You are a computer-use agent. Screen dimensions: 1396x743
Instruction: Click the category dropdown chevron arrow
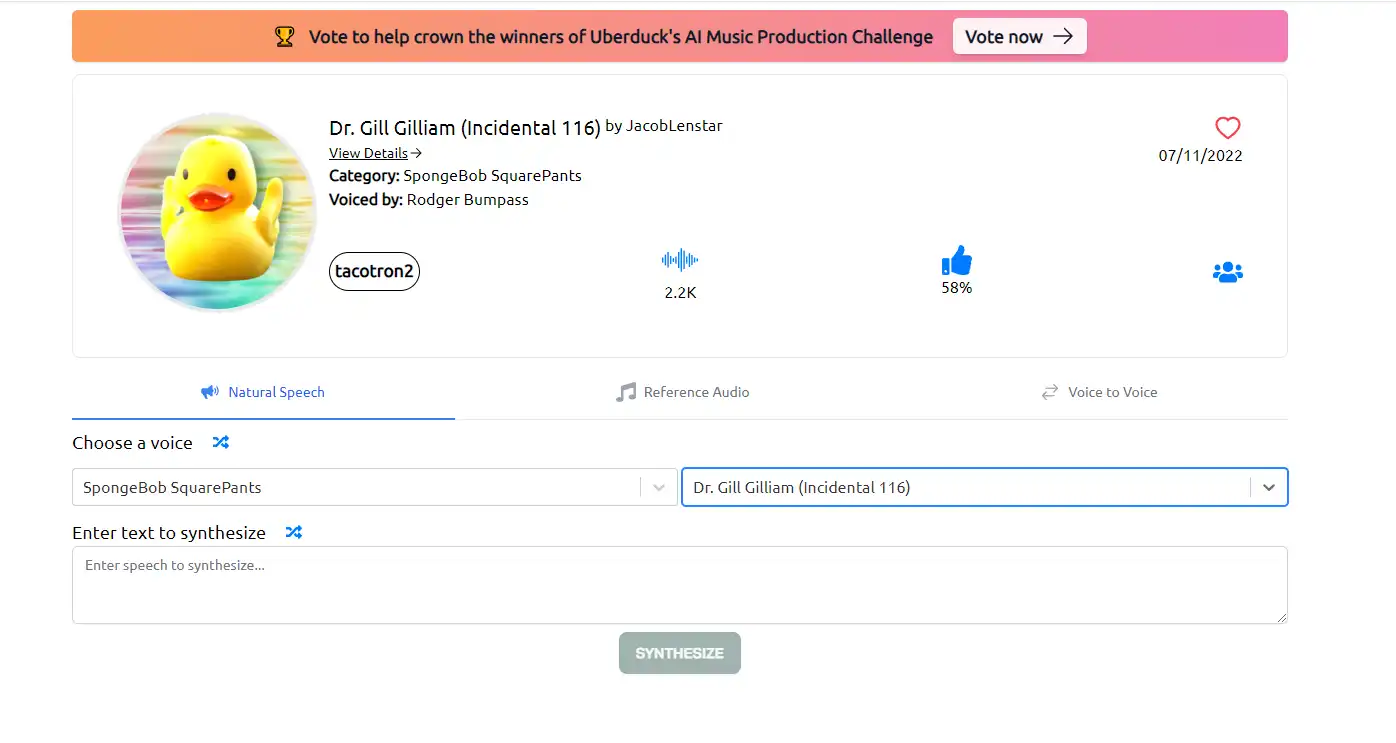pos(659,488)
